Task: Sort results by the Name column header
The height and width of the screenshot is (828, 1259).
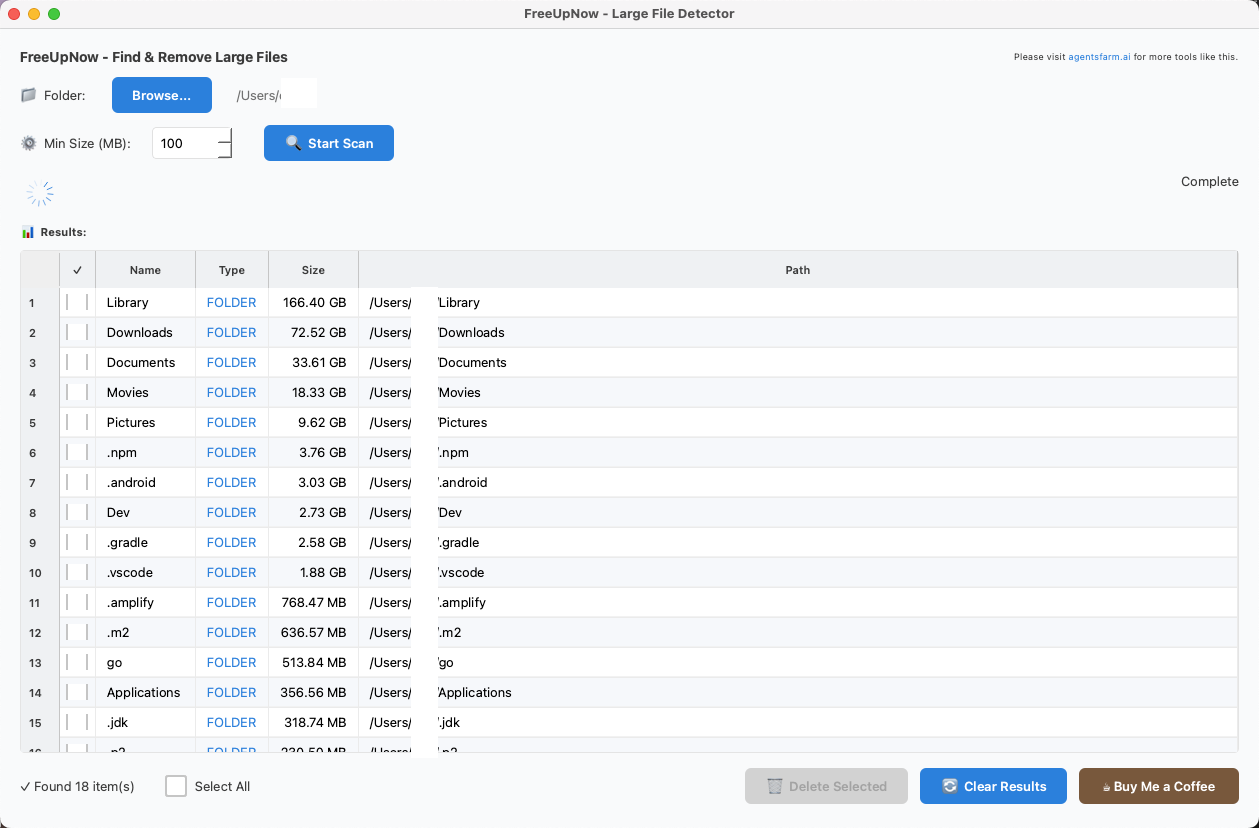Action: [x=145, y=270]
